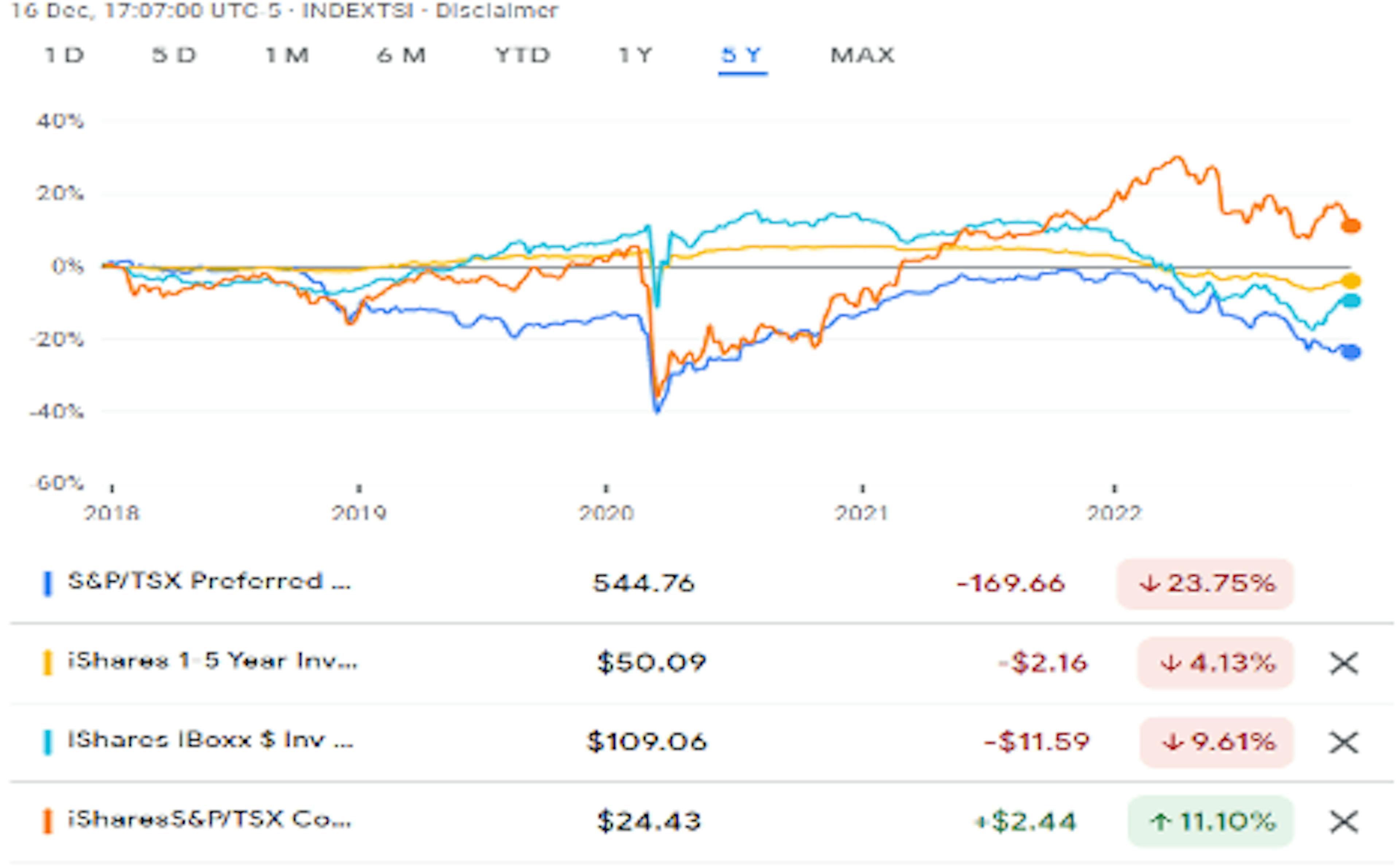Show YTD performance

pyautogui.click(x=522, y=56)
